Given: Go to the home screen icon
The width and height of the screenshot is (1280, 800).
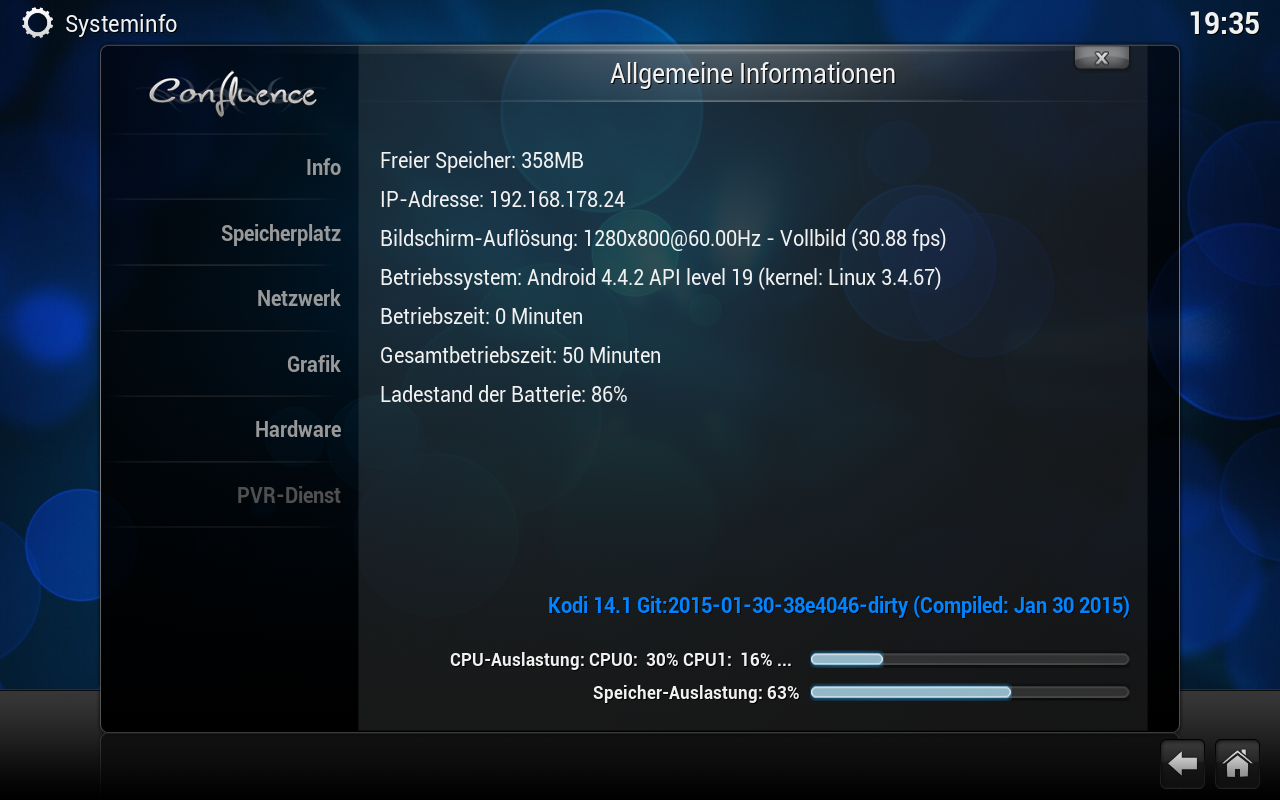Looking at the screenshot, I should coord(1237,764).
